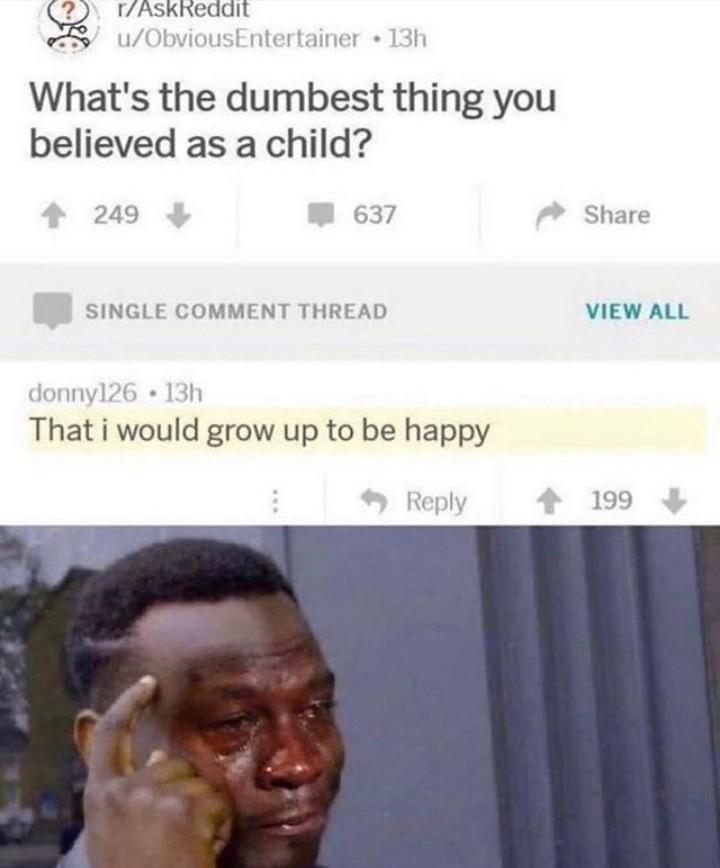Click VIEW ALL comments
The width and height of the screenshot is (720, 868).
tap(638, 312)
